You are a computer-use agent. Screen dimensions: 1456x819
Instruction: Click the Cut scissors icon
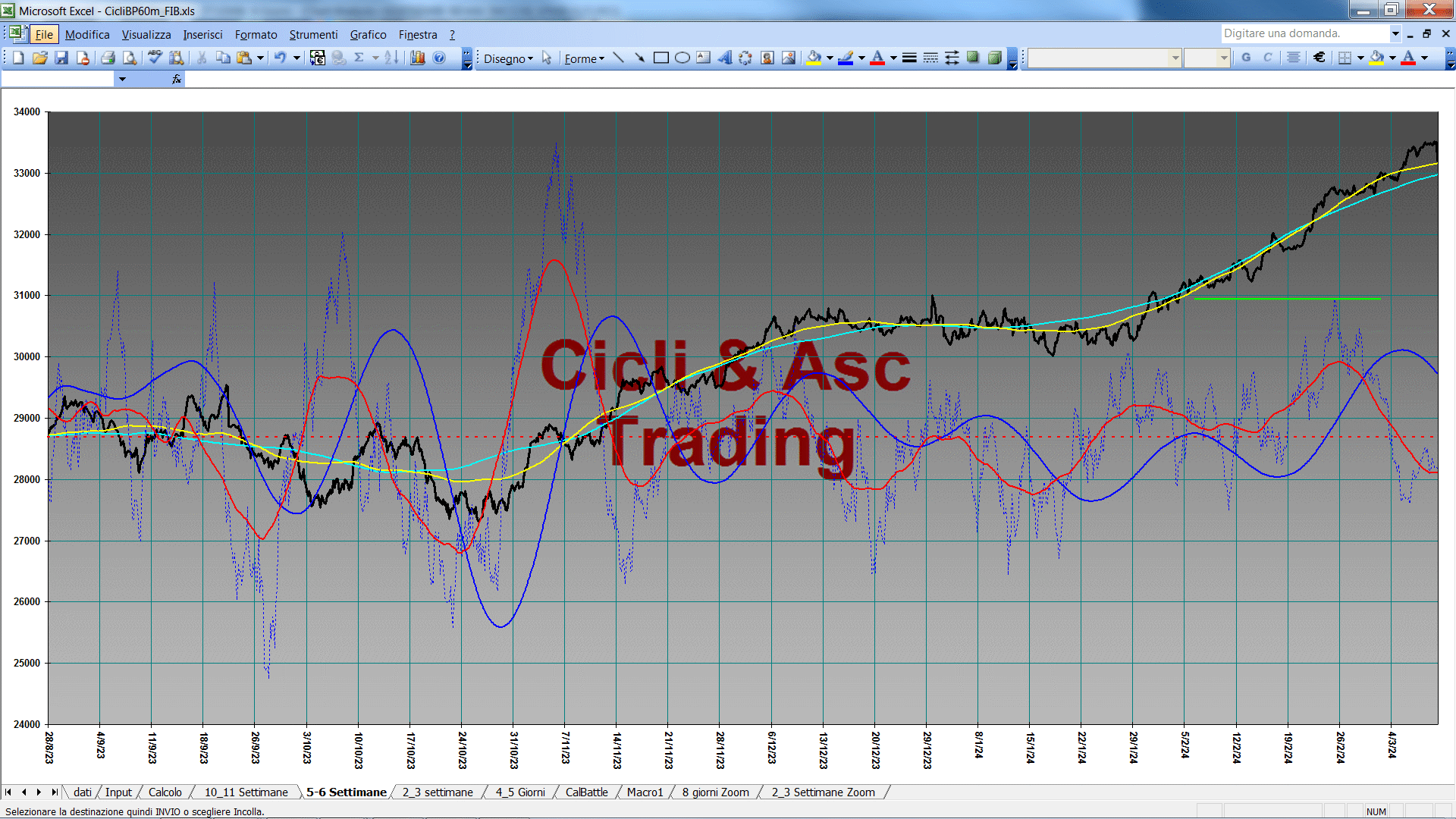pos(202,58)
